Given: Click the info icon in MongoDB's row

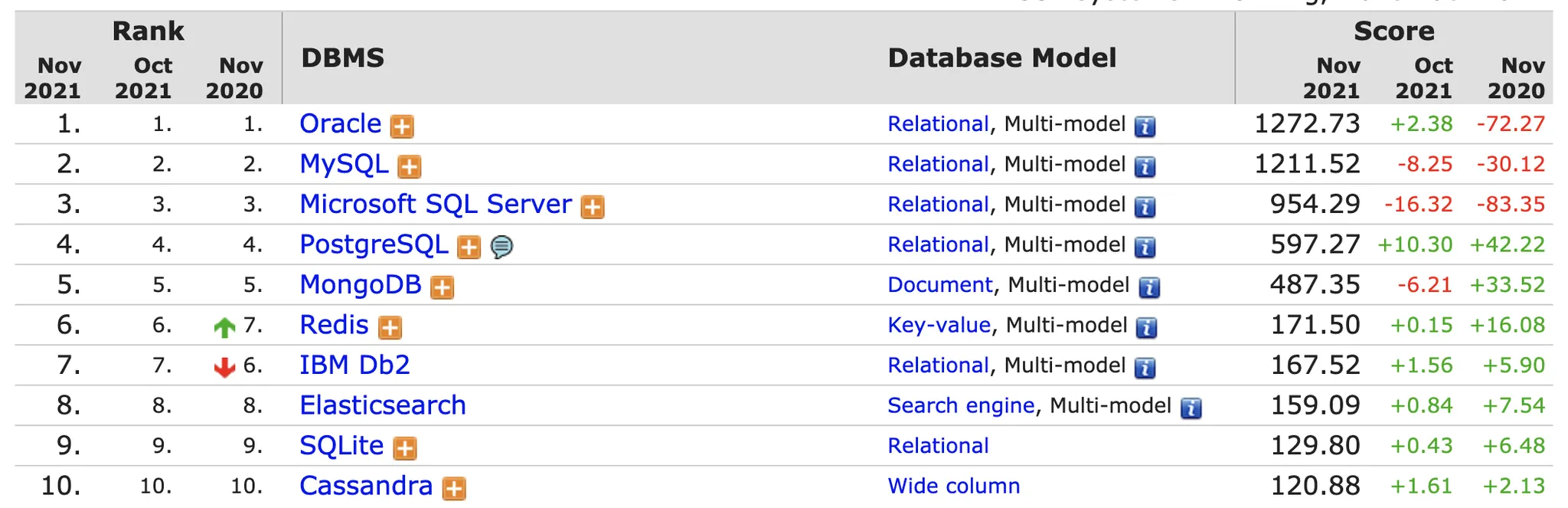Looking at the screenshot, I should pyautogui.click(x=1149, y=287).
